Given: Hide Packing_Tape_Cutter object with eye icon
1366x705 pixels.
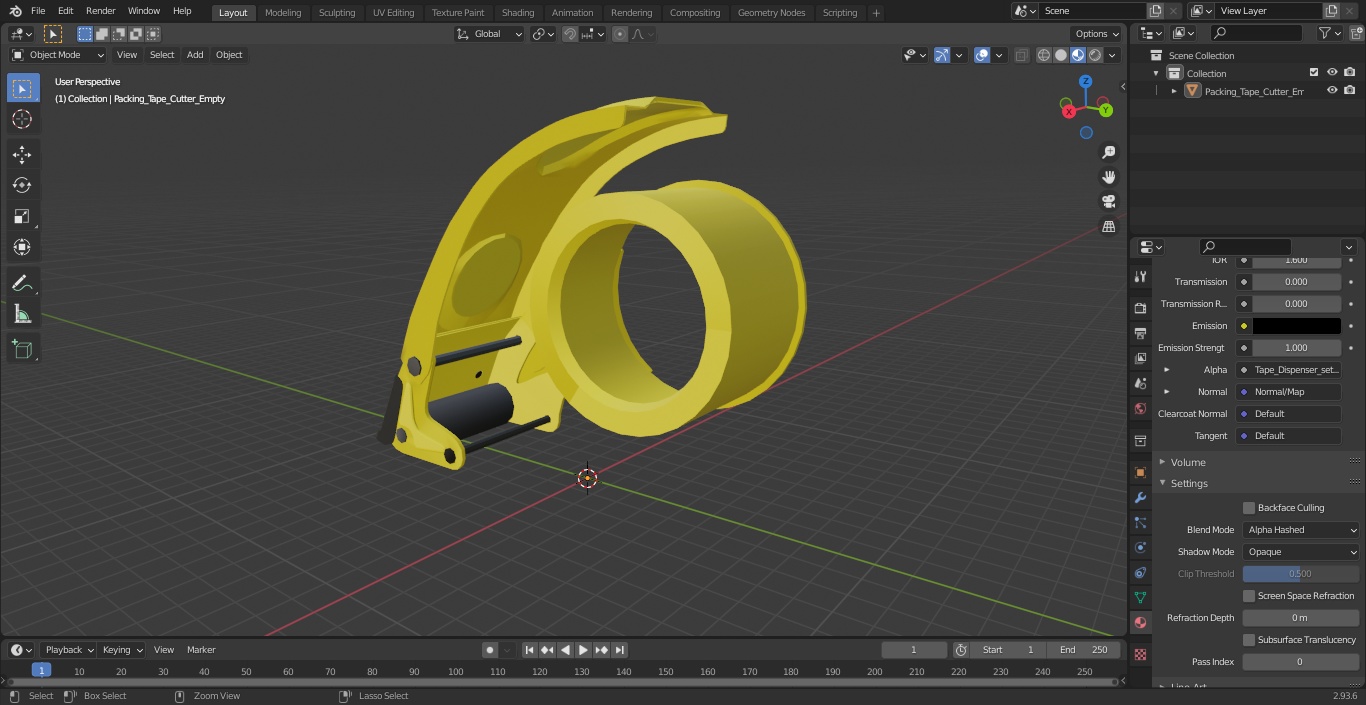Looking at the screenshot, I should coord(1332,91).
